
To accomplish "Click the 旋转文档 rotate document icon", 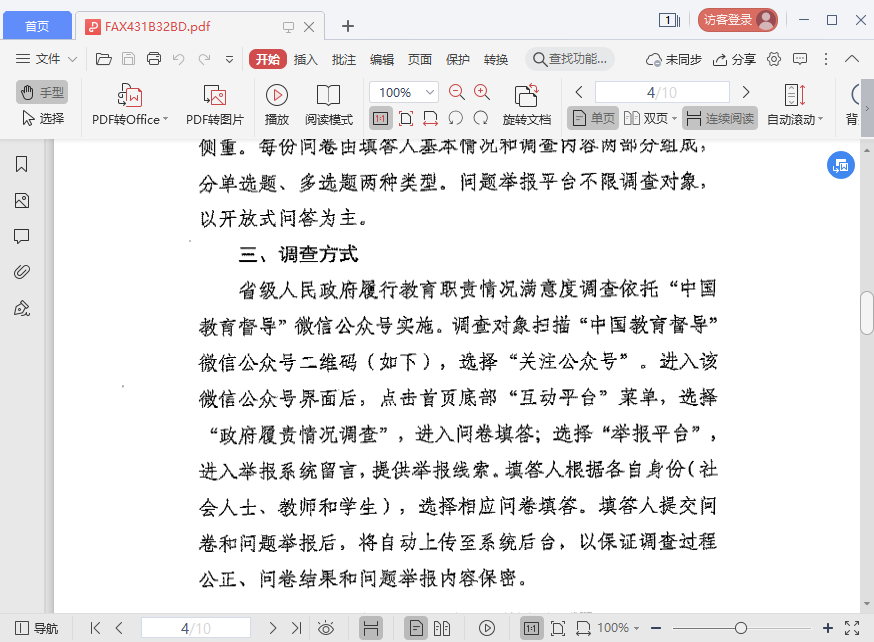I will click(526, 106).
